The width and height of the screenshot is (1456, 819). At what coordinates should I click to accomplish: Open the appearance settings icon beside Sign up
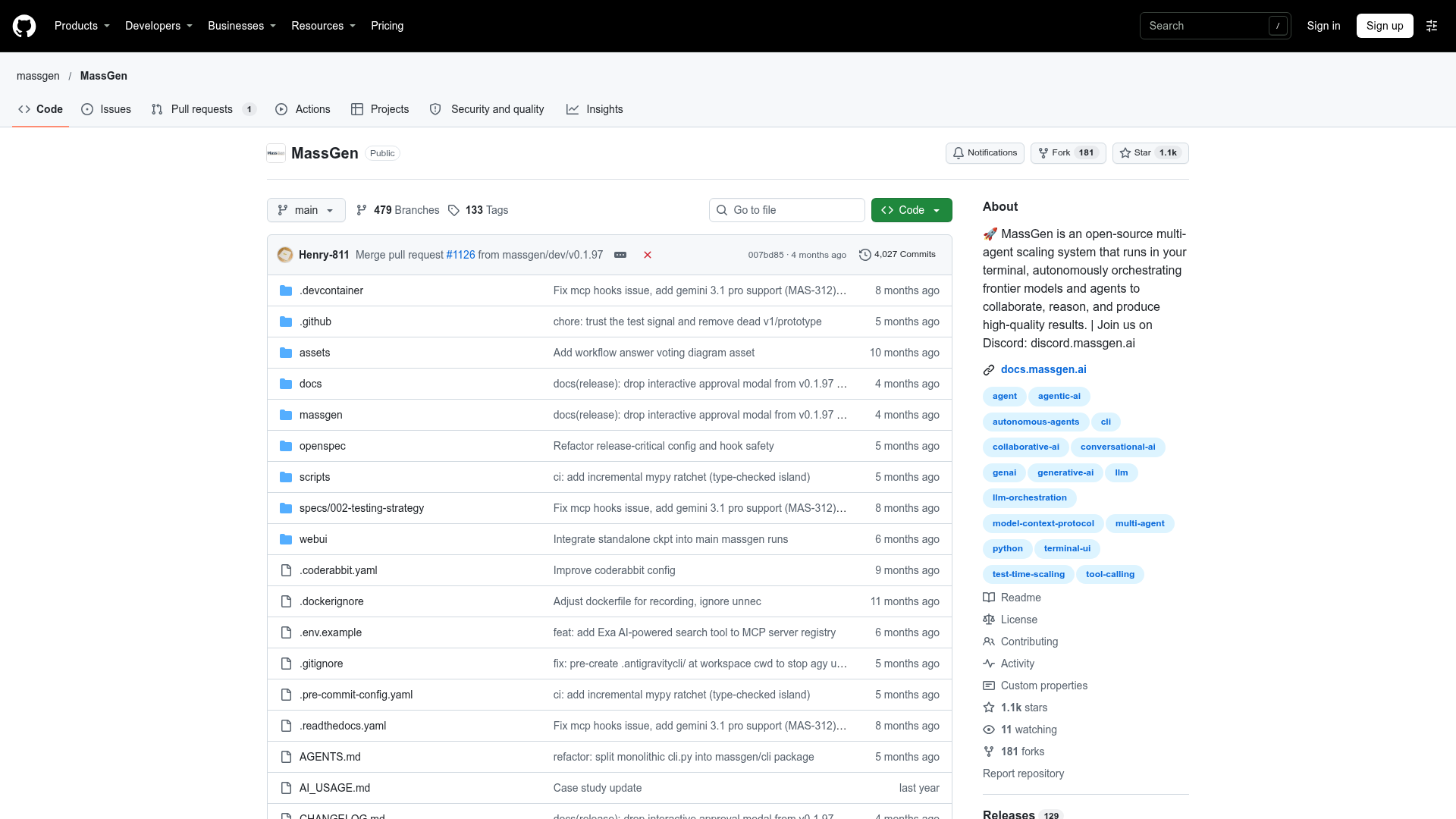point(1432,26)
